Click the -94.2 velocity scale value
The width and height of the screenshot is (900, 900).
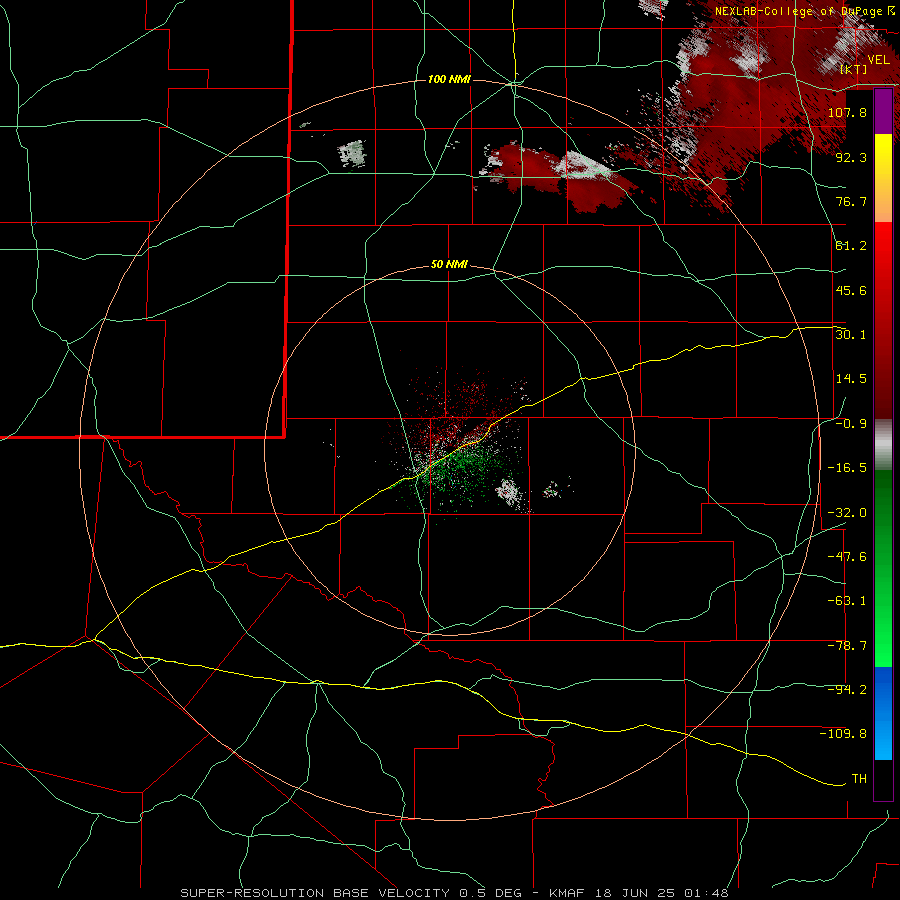point(847,690)
